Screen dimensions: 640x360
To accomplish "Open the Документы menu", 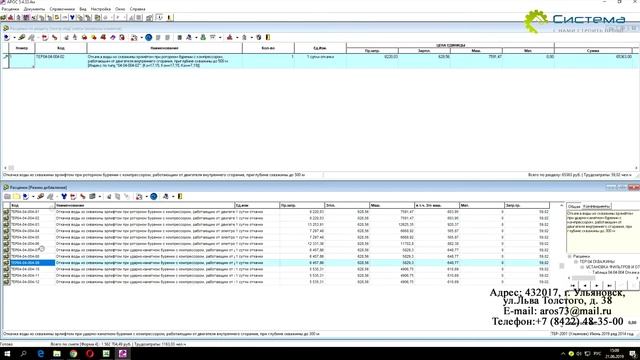I will pos(34,9).
